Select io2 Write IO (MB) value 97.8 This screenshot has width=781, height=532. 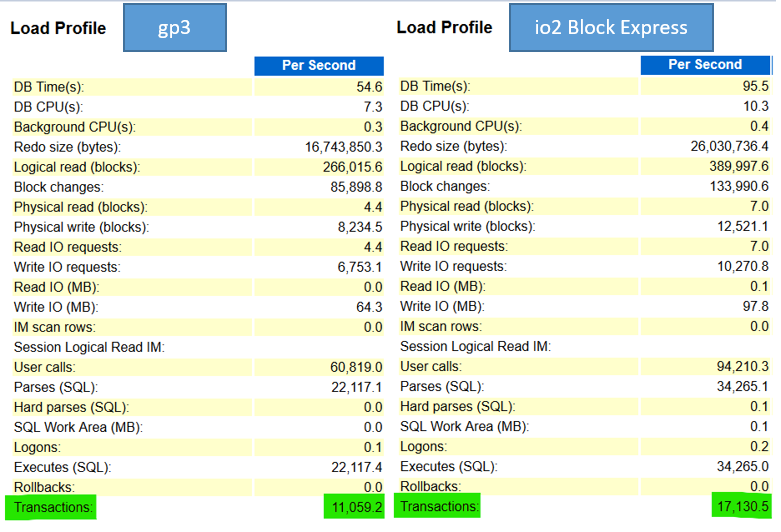[x=756, y=306]
